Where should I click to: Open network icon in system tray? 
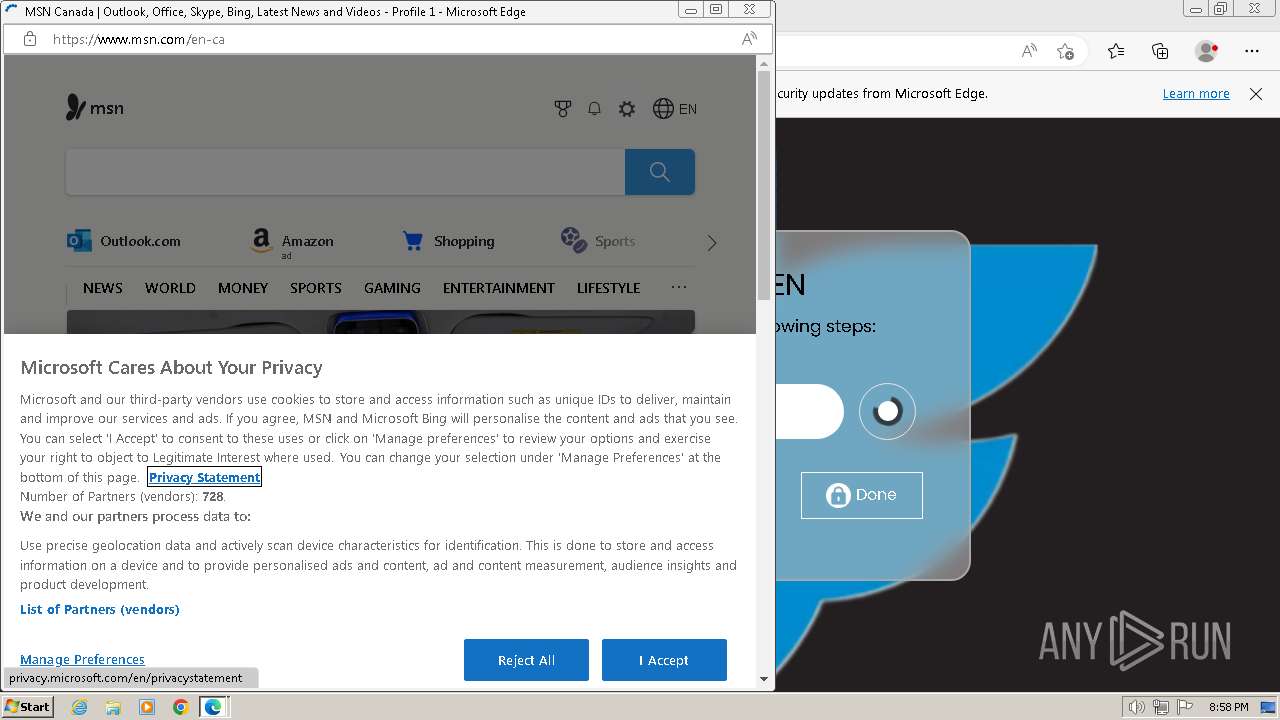click(1160, 707)
